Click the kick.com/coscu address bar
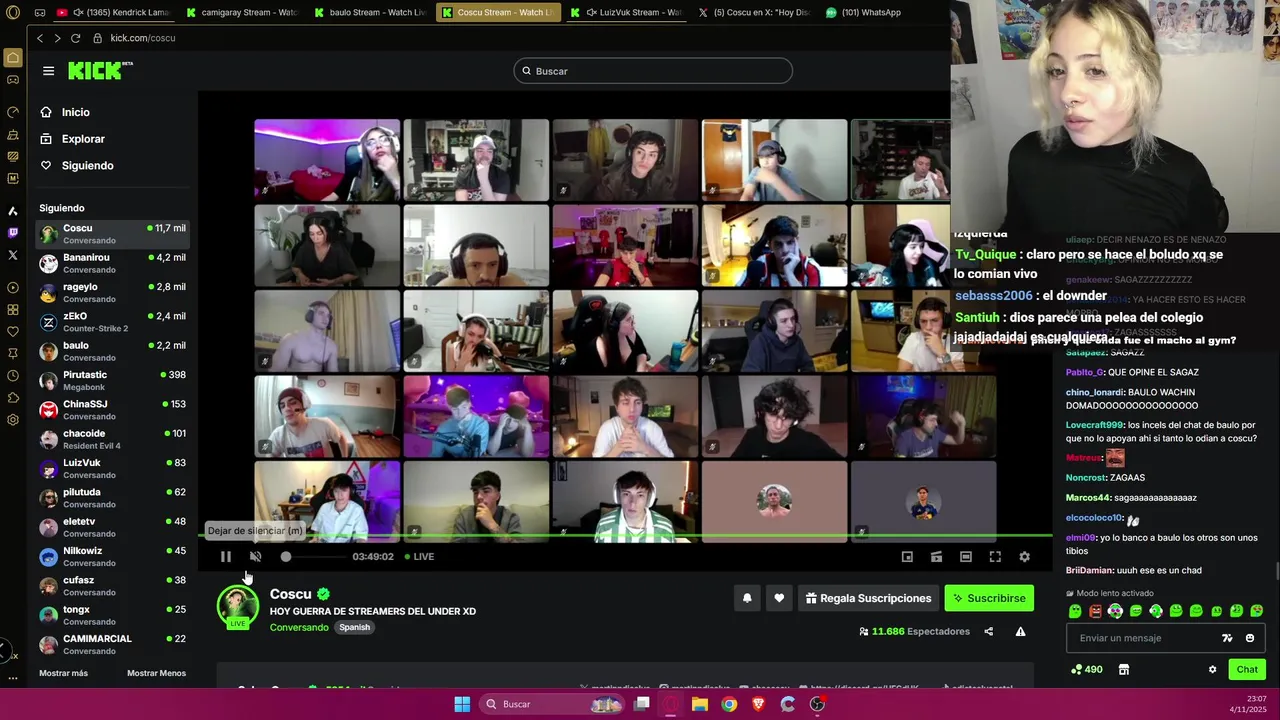This screenshot has height=720, width=1280. point(143,38)
